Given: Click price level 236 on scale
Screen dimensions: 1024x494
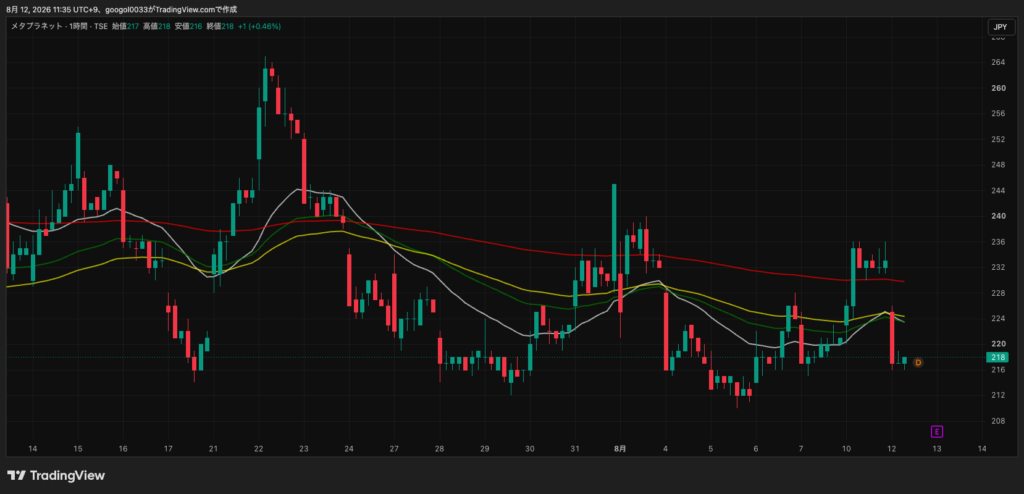Looking at the screenshot, I should pos(998,242).
